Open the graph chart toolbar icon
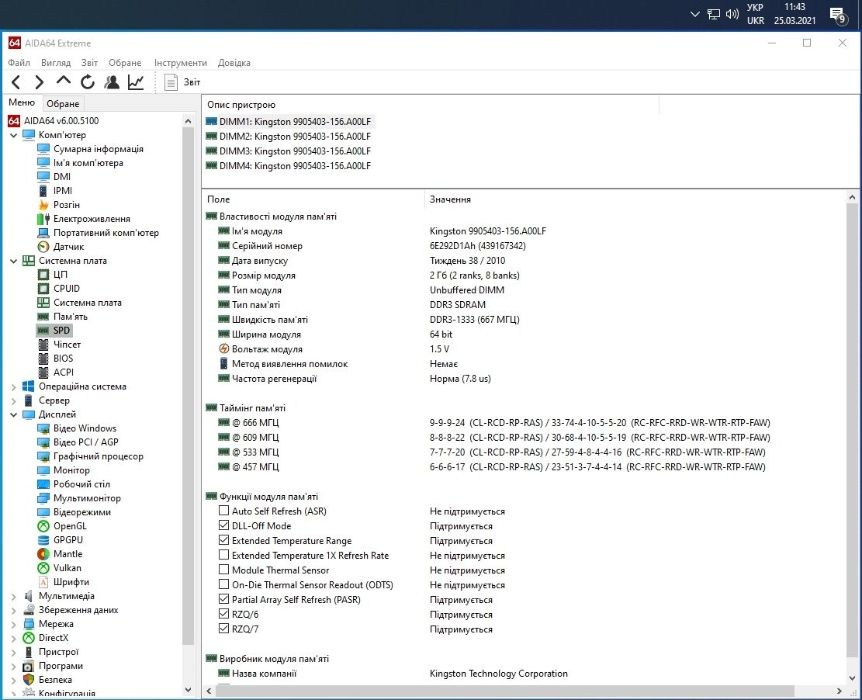The image size is (862, 700). (x=136, y=82)
